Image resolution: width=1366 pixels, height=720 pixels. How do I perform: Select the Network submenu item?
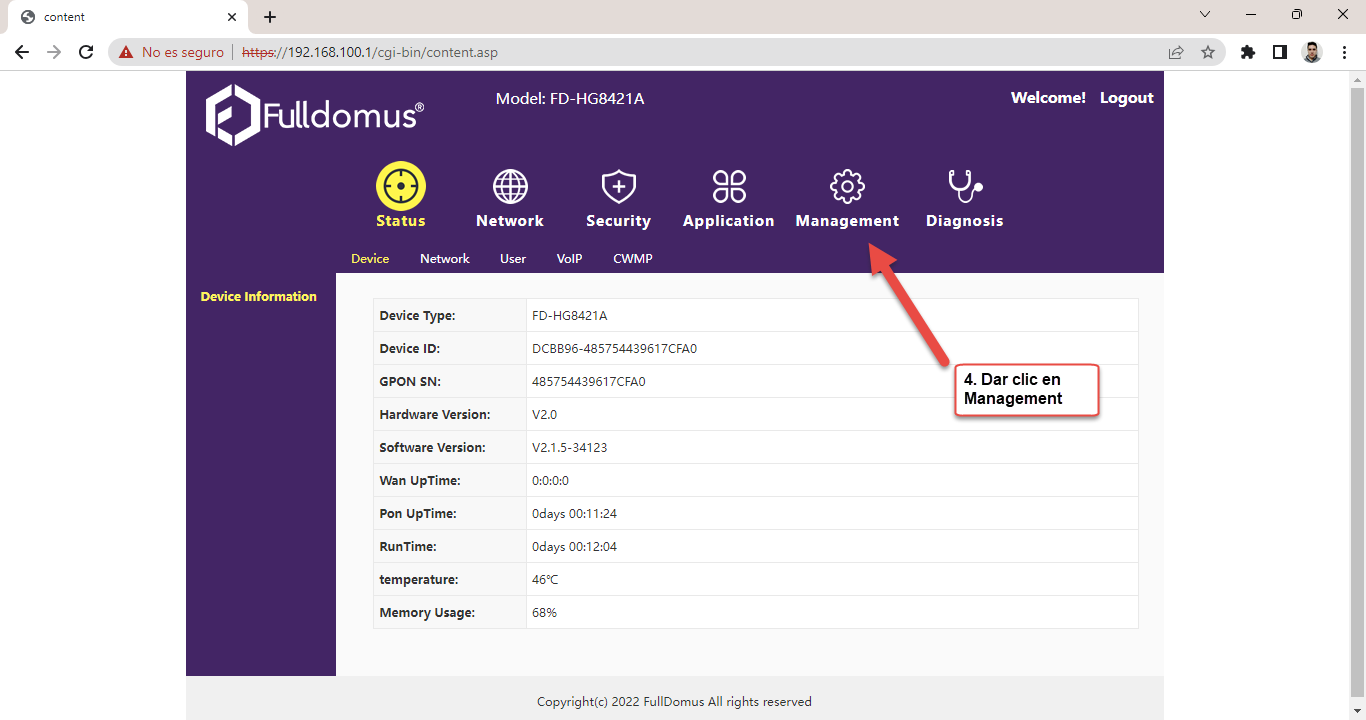point(445,258)
